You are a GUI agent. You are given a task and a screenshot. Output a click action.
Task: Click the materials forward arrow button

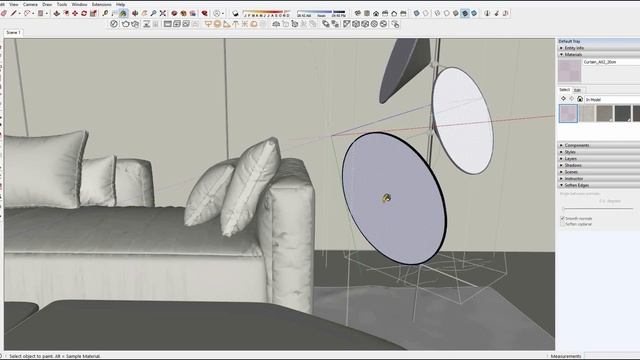coord(571,99)
